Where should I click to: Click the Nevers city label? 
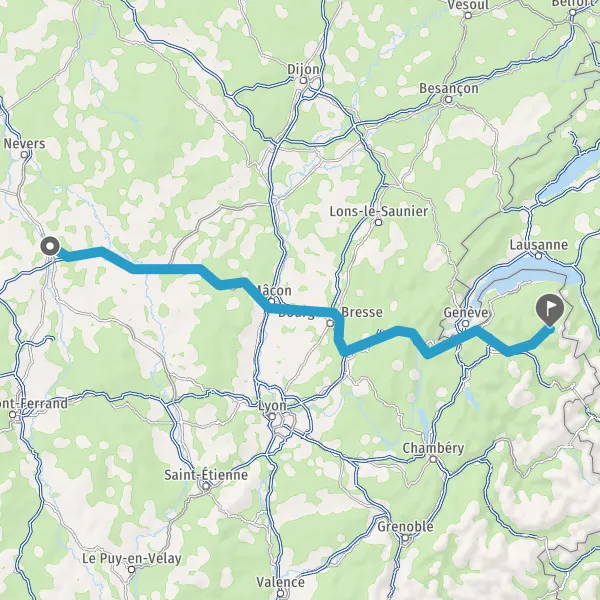[x=24, y=144]
